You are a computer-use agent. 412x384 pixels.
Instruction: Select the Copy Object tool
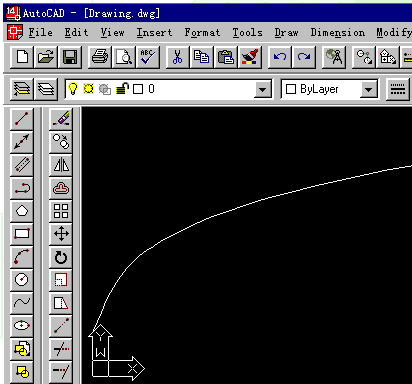tap(61, 142)
